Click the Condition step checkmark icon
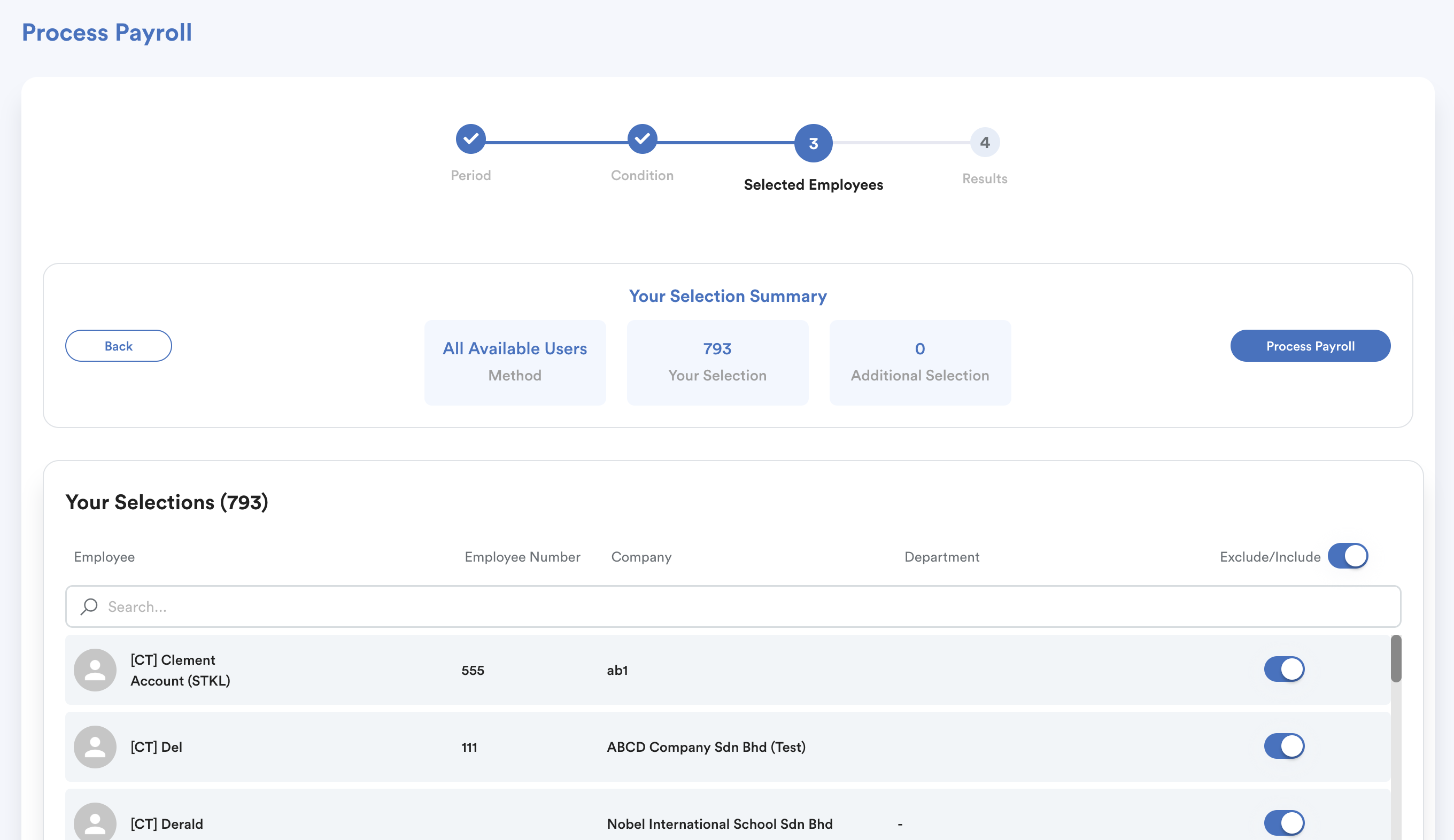Screen dimensions: 1454x840 pyautogui.click(x=641, y=139)
